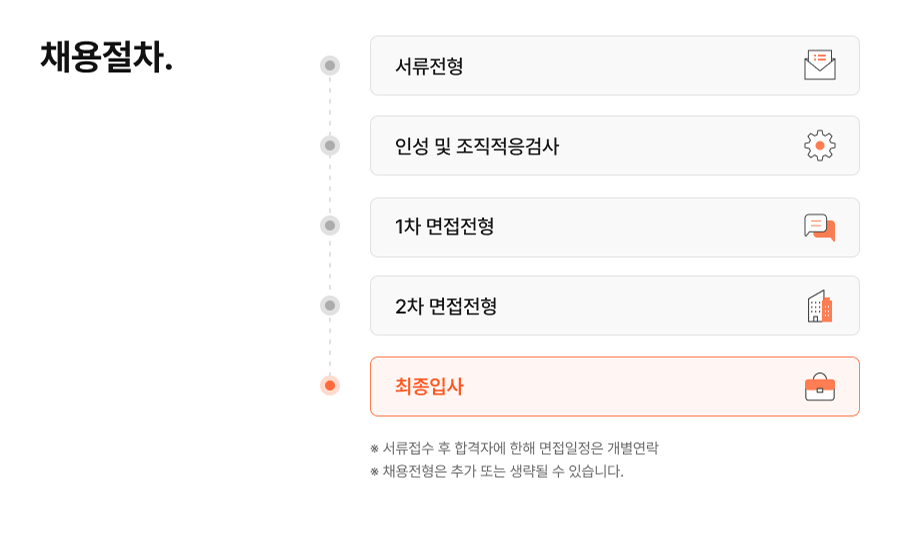Image resolution: width=900 pixels, height=533 pixels.
Task: Click the 채용절차. heading
Action: [106, 57]
